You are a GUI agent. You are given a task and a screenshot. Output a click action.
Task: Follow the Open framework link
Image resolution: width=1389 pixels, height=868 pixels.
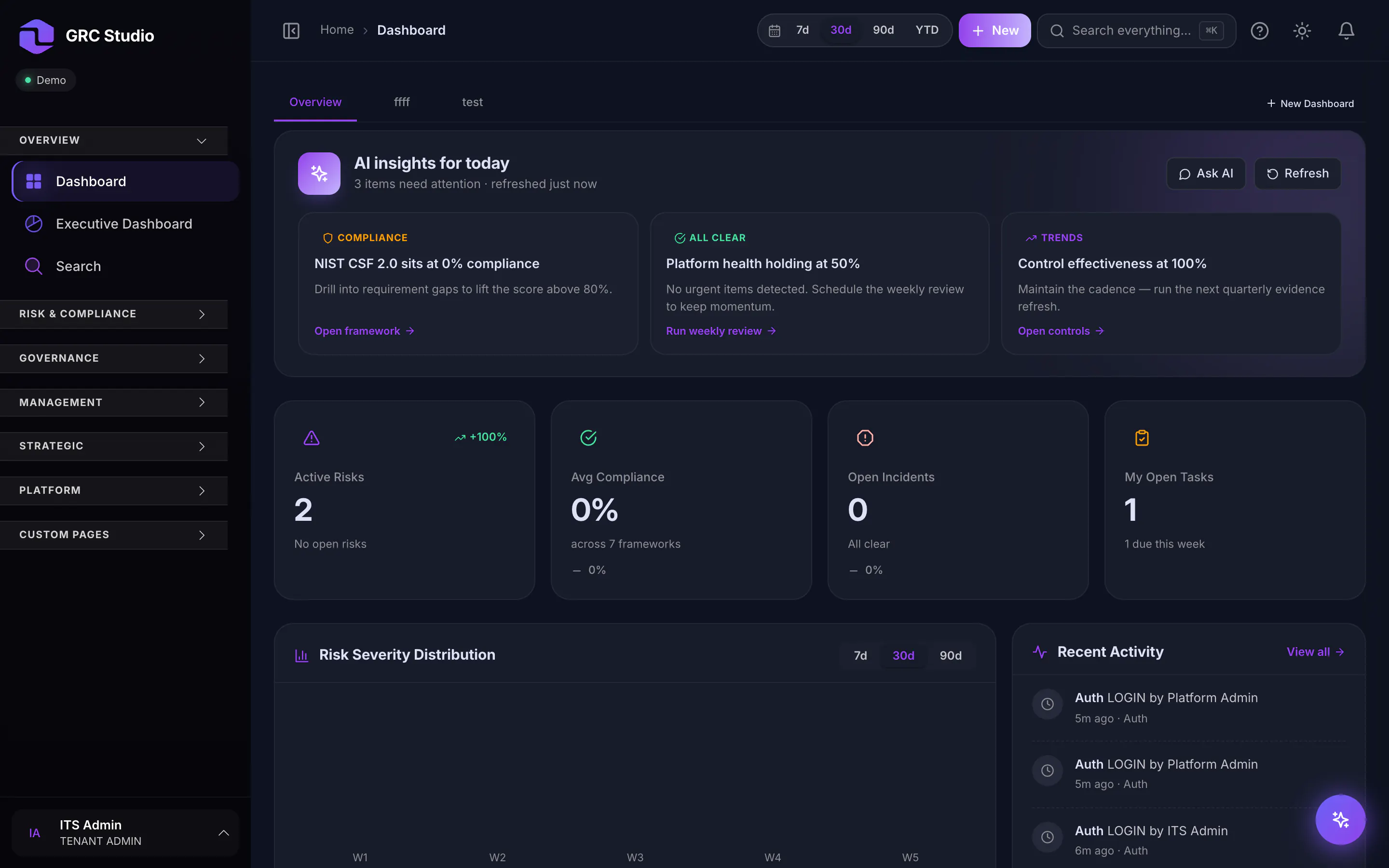pos(365,331)
